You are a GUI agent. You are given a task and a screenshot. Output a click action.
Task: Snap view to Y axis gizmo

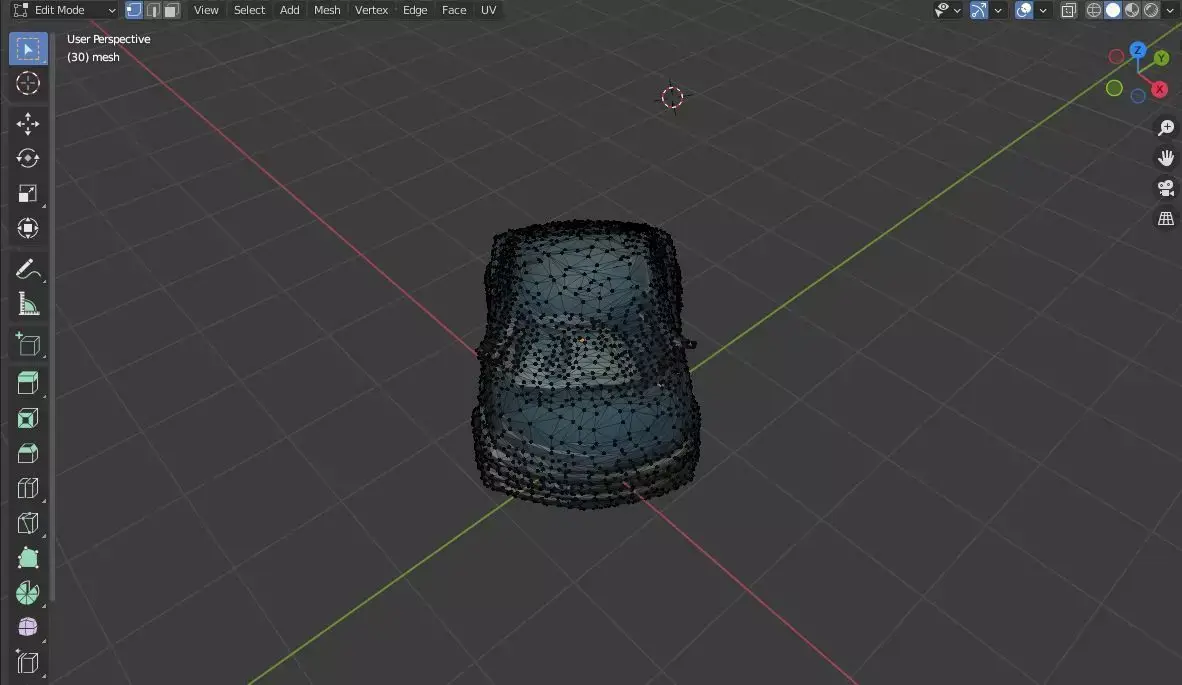pos(1161,58)
